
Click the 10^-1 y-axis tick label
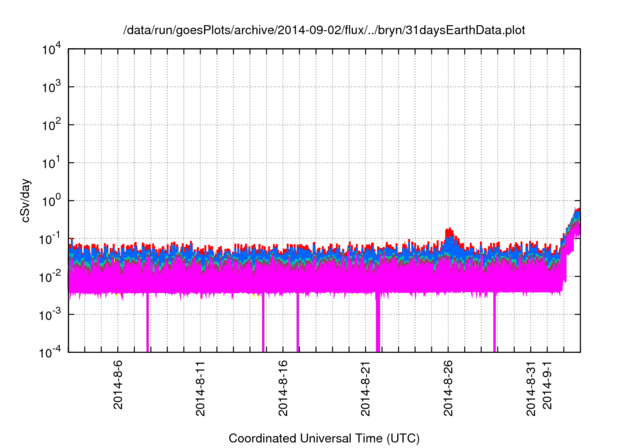point(50,239)
